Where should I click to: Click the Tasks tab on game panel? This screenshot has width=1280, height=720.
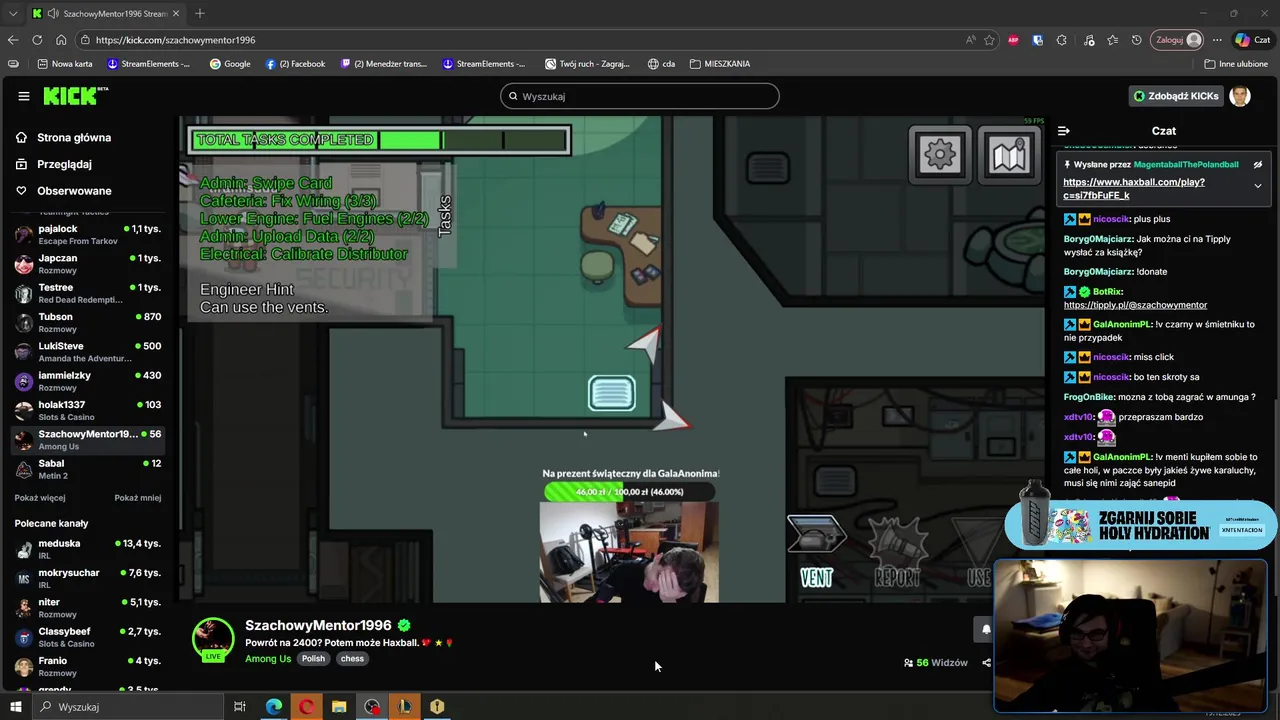click(445, 216)
